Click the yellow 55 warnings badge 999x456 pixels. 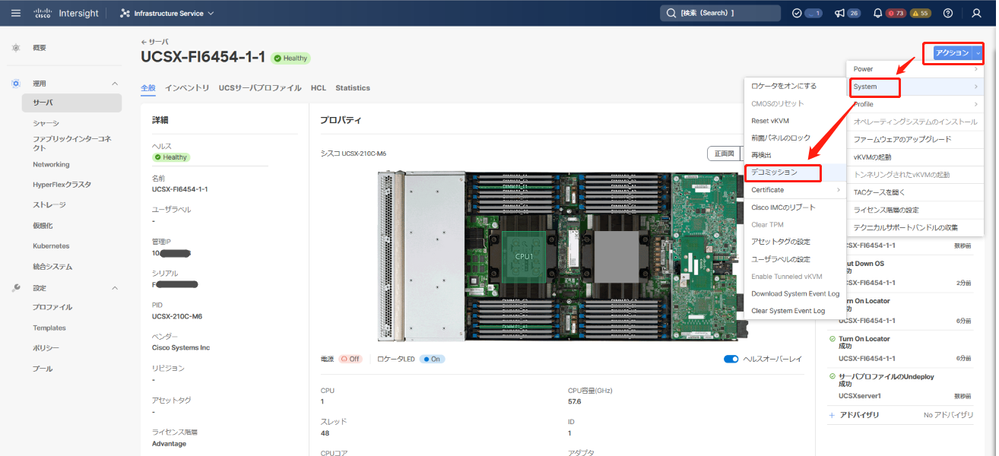920,13
